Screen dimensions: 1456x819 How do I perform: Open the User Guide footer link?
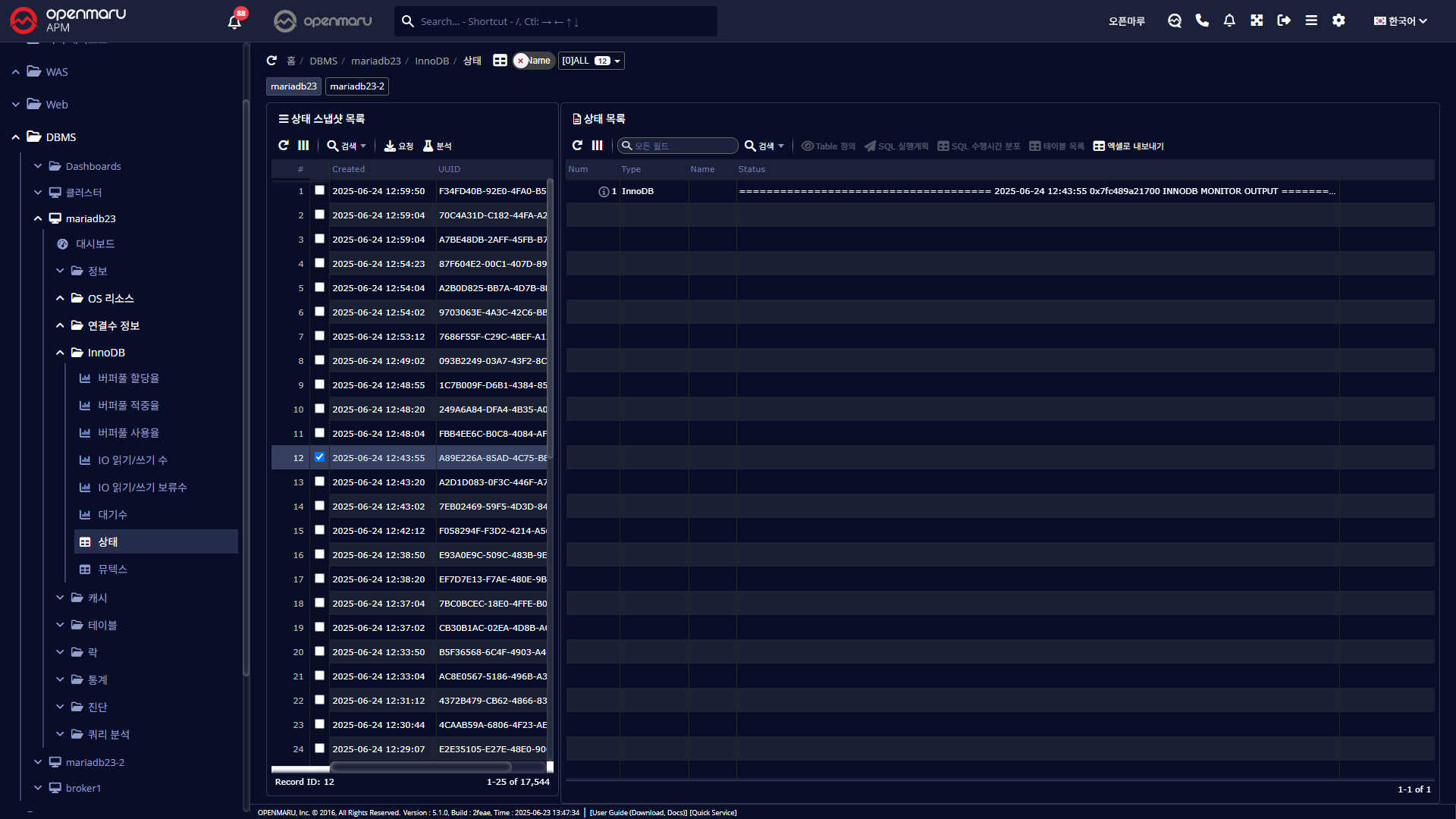pos(639,813)
